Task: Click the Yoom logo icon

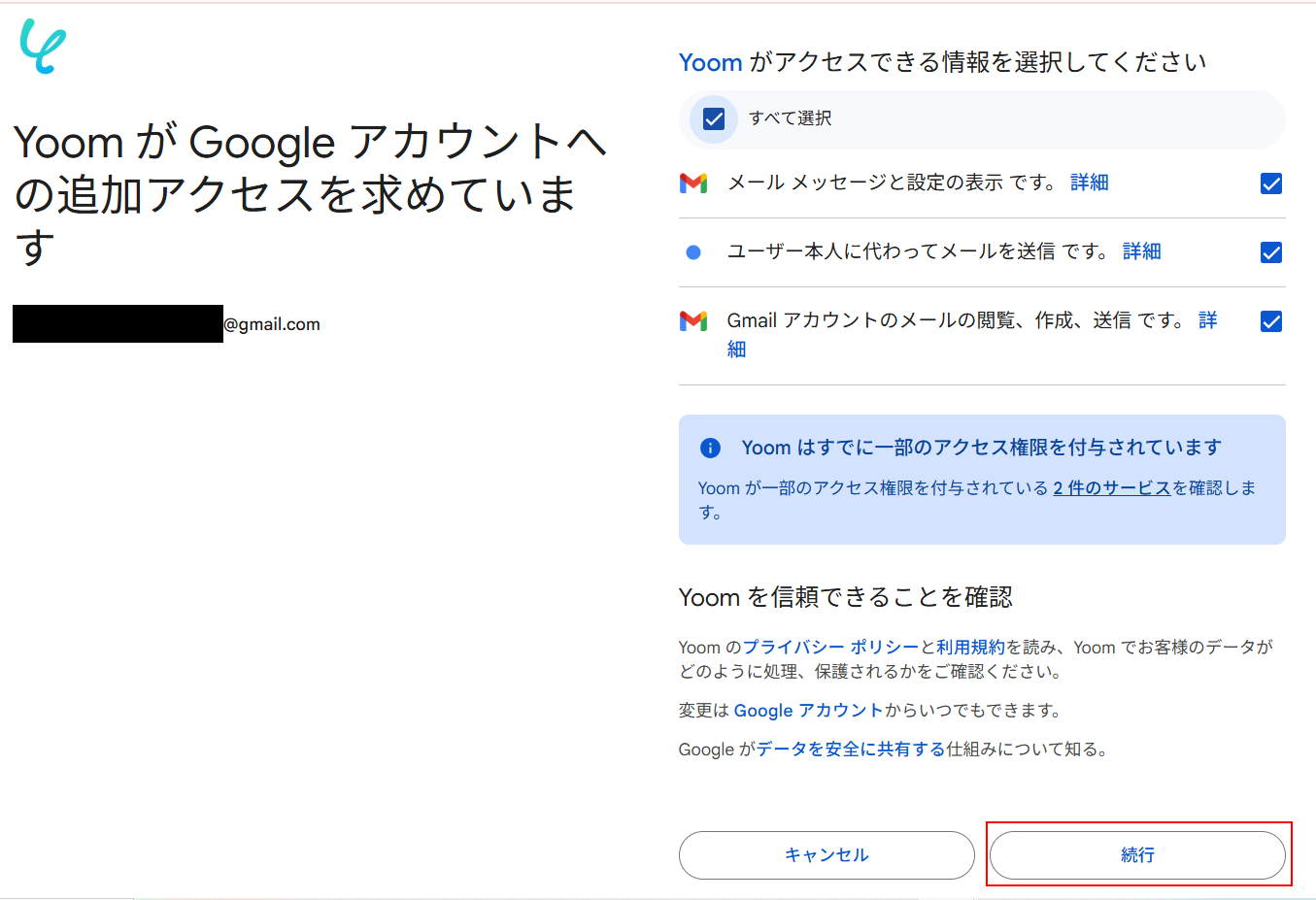Action: click(x=44, y=47)
